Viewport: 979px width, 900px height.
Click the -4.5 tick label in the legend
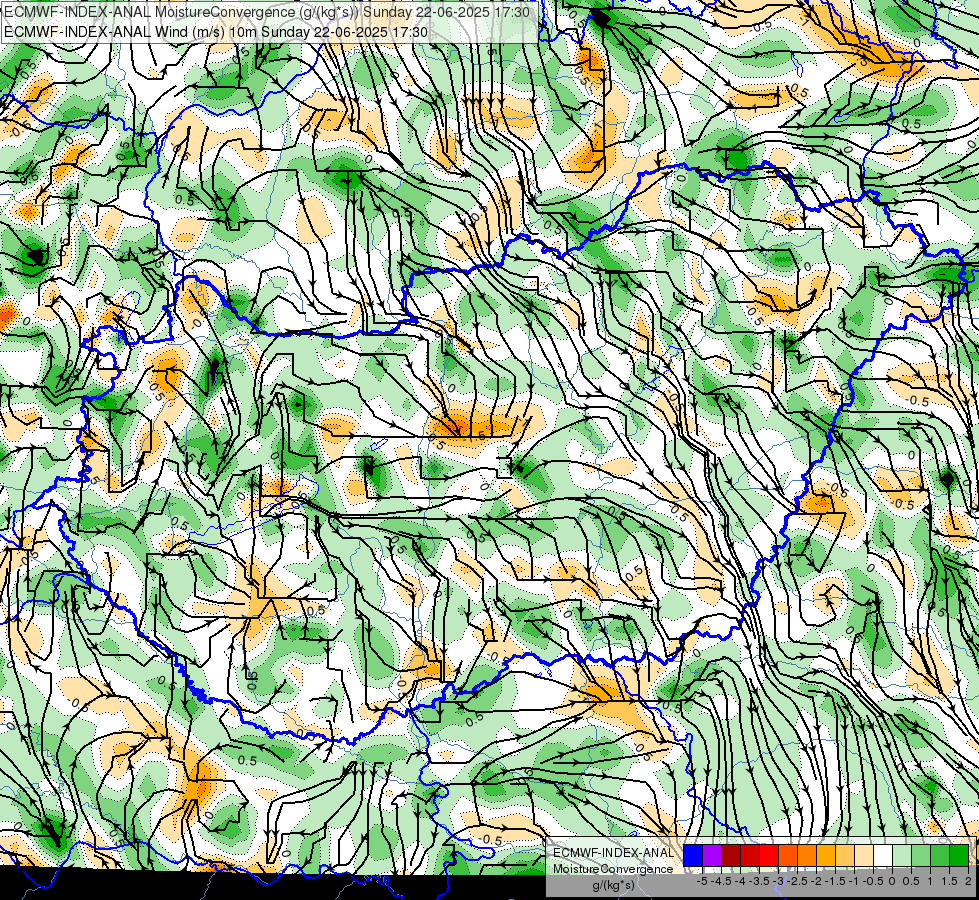721,881
